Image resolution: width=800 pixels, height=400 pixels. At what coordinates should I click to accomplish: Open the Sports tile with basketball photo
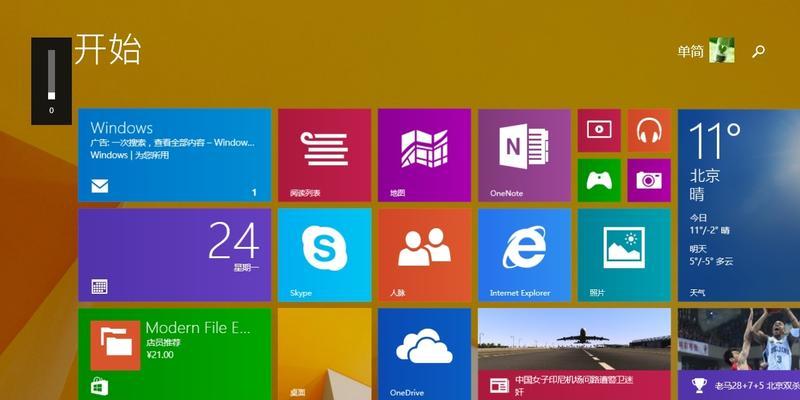point(739,354)
